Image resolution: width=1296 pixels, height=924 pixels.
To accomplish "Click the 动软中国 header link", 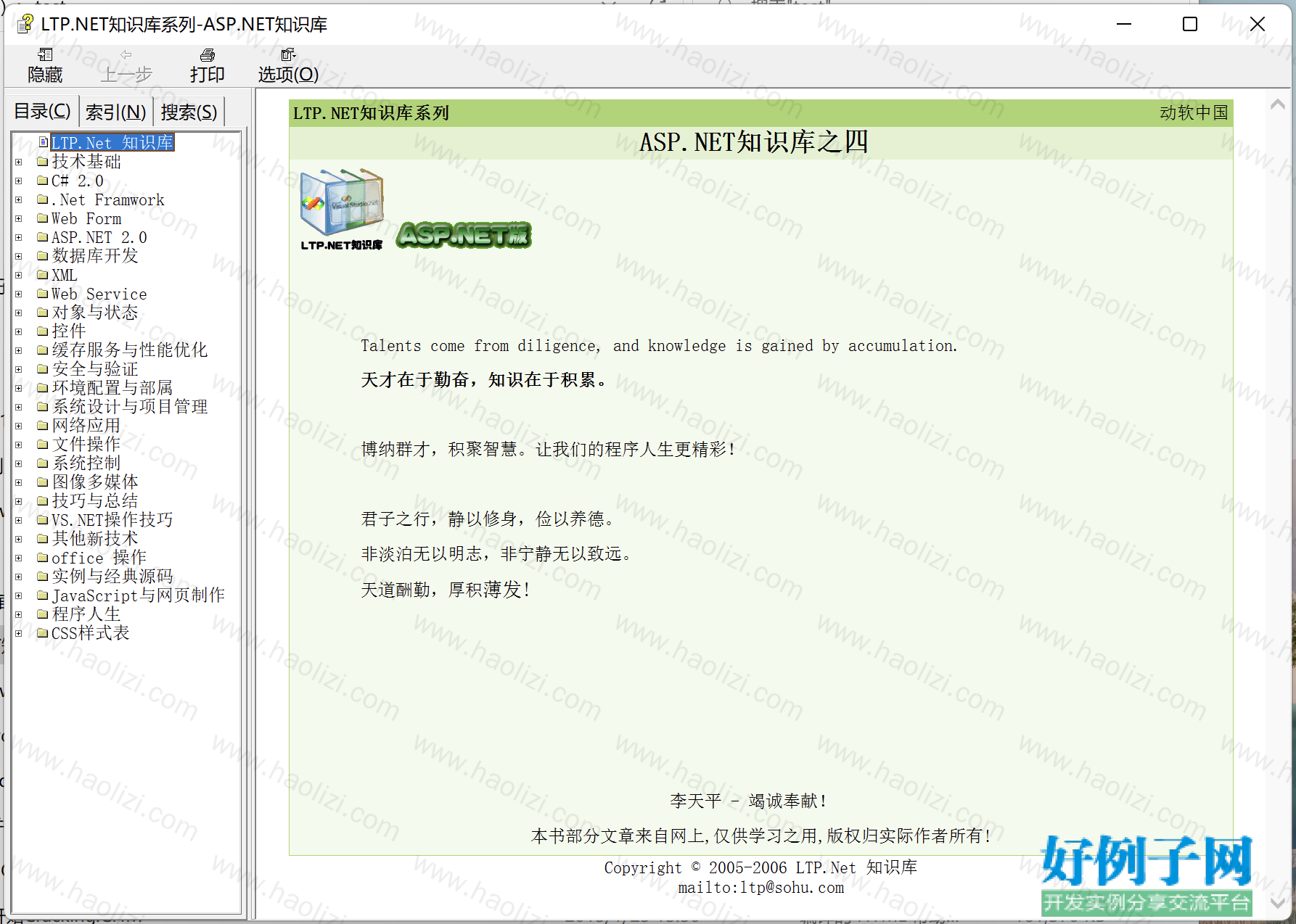I will coord(1194,113).
